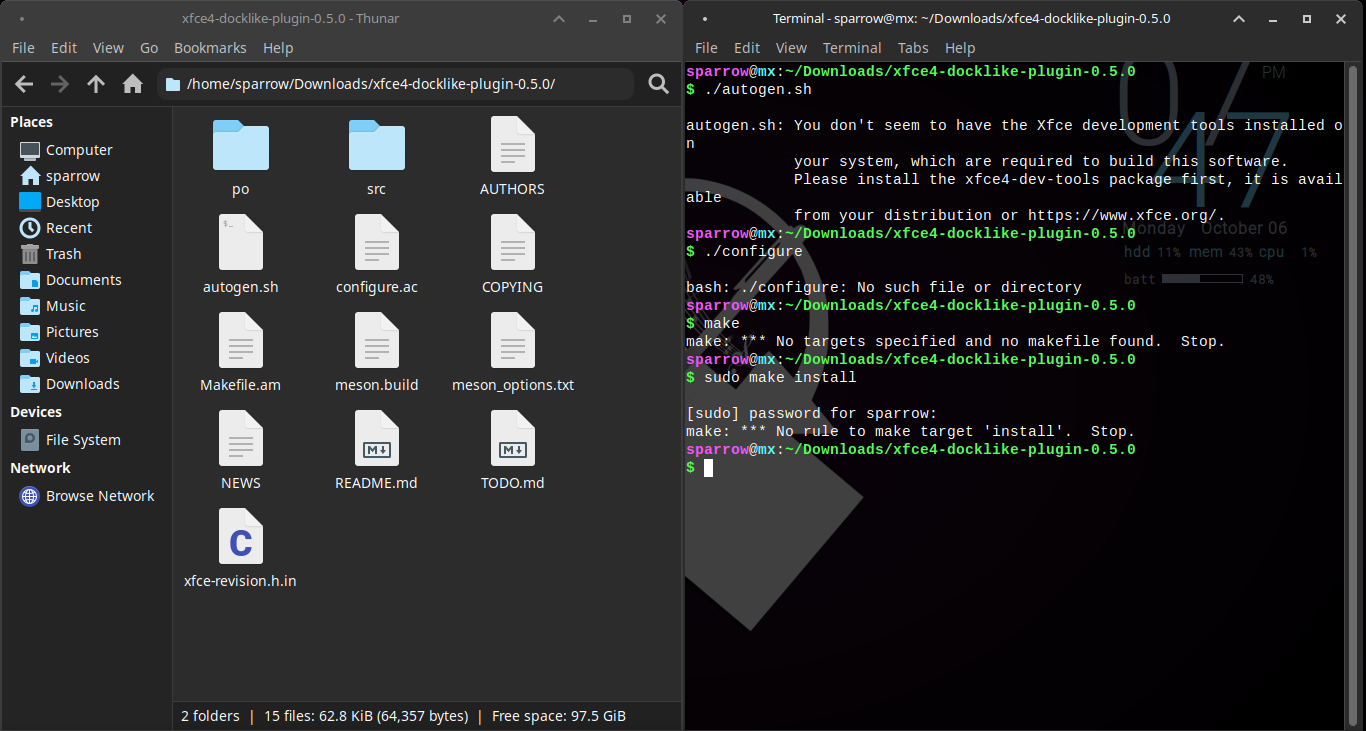Click File System under Devices
The width and height of the screenshot is (1366, 731).
click(x=82, y=440)
